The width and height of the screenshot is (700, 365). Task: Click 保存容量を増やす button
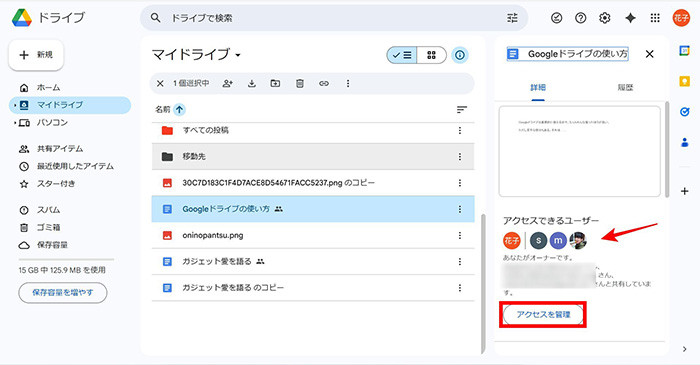(x=63, y=293)
